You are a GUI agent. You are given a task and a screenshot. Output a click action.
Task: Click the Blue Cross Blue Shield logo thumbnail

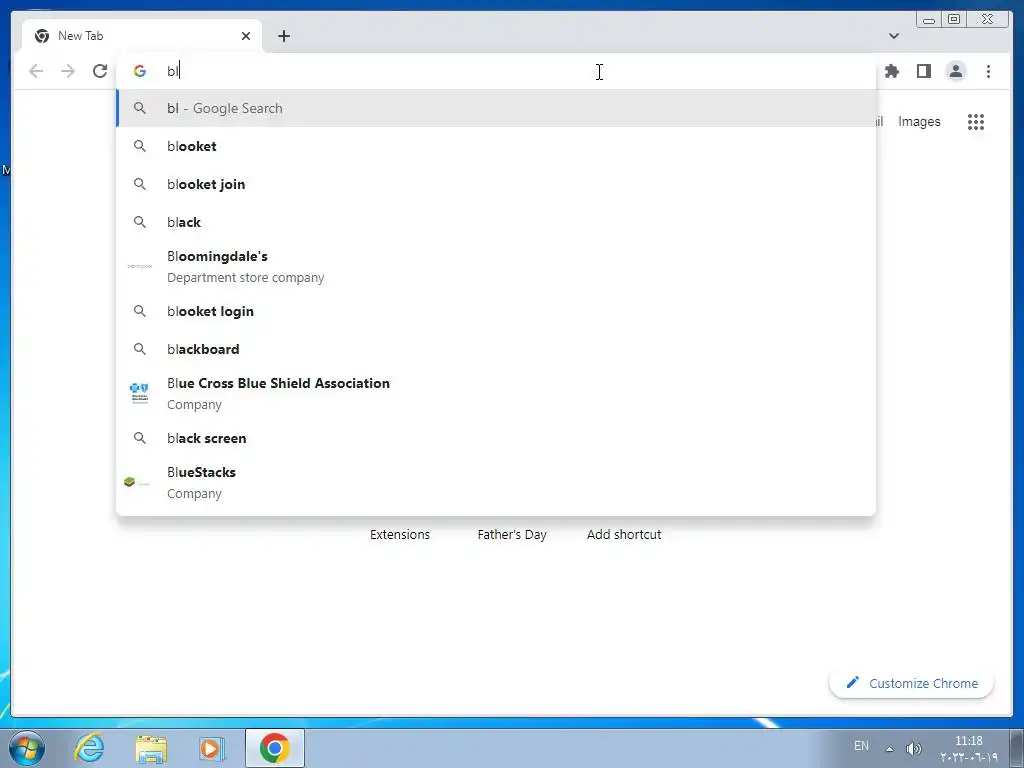point(140,392)
